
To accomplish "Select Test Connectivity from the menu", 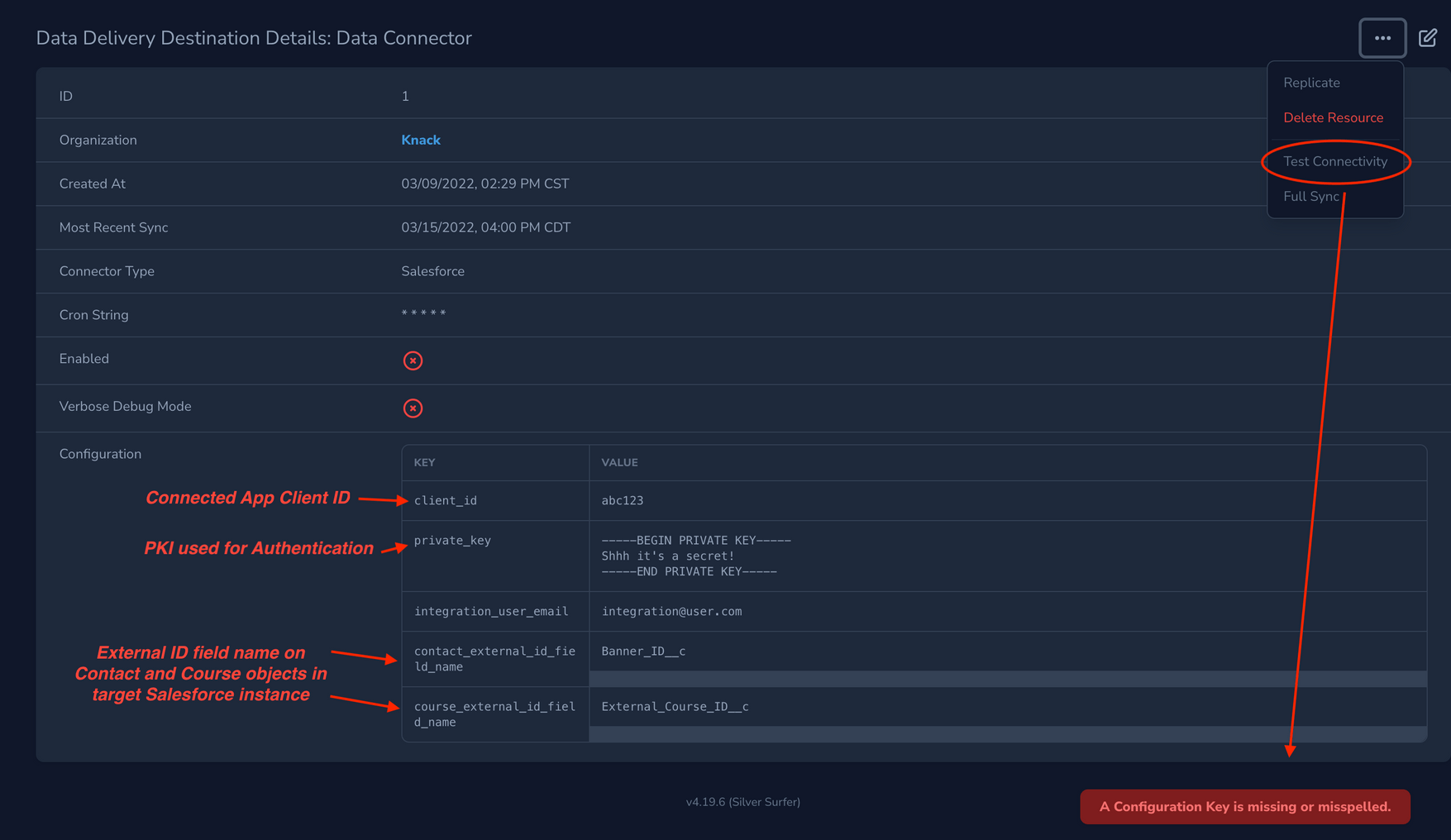I will tap(1334, 161).
